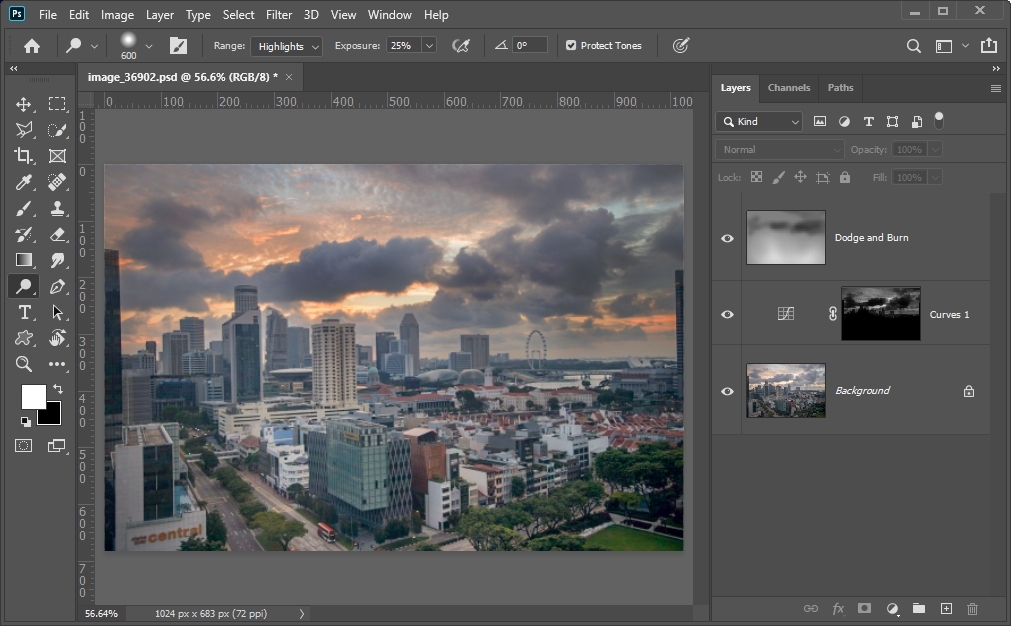Select the Move tool

[24, 104]
